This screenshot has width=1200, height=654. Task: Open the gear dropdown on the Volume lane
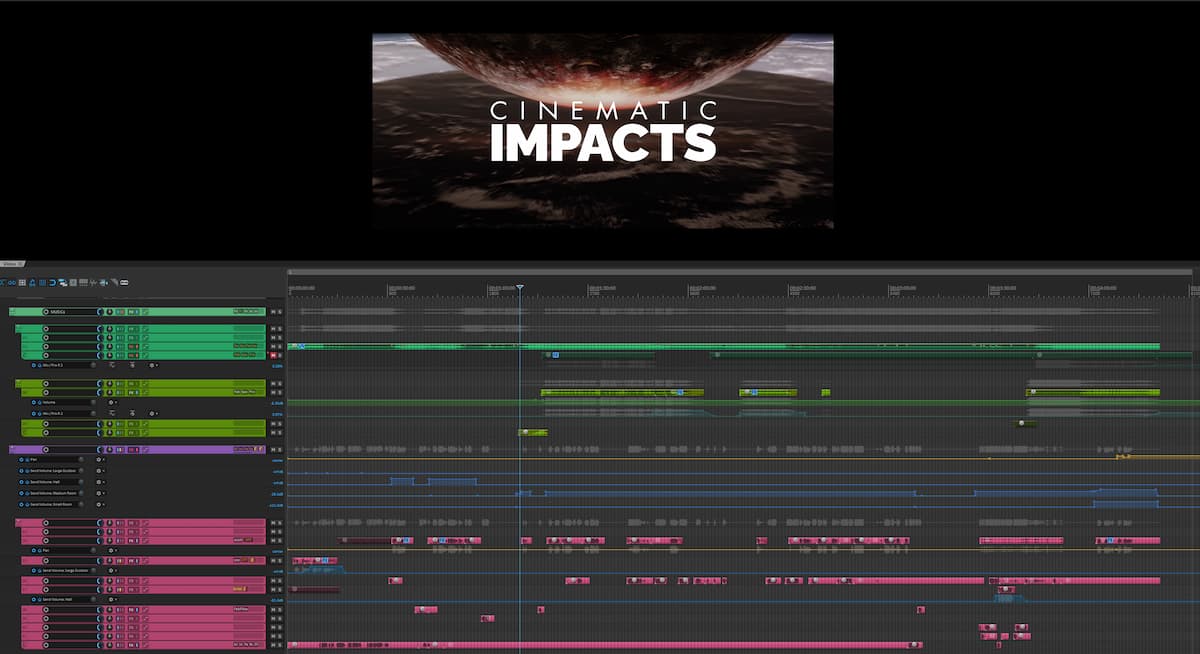112,402
